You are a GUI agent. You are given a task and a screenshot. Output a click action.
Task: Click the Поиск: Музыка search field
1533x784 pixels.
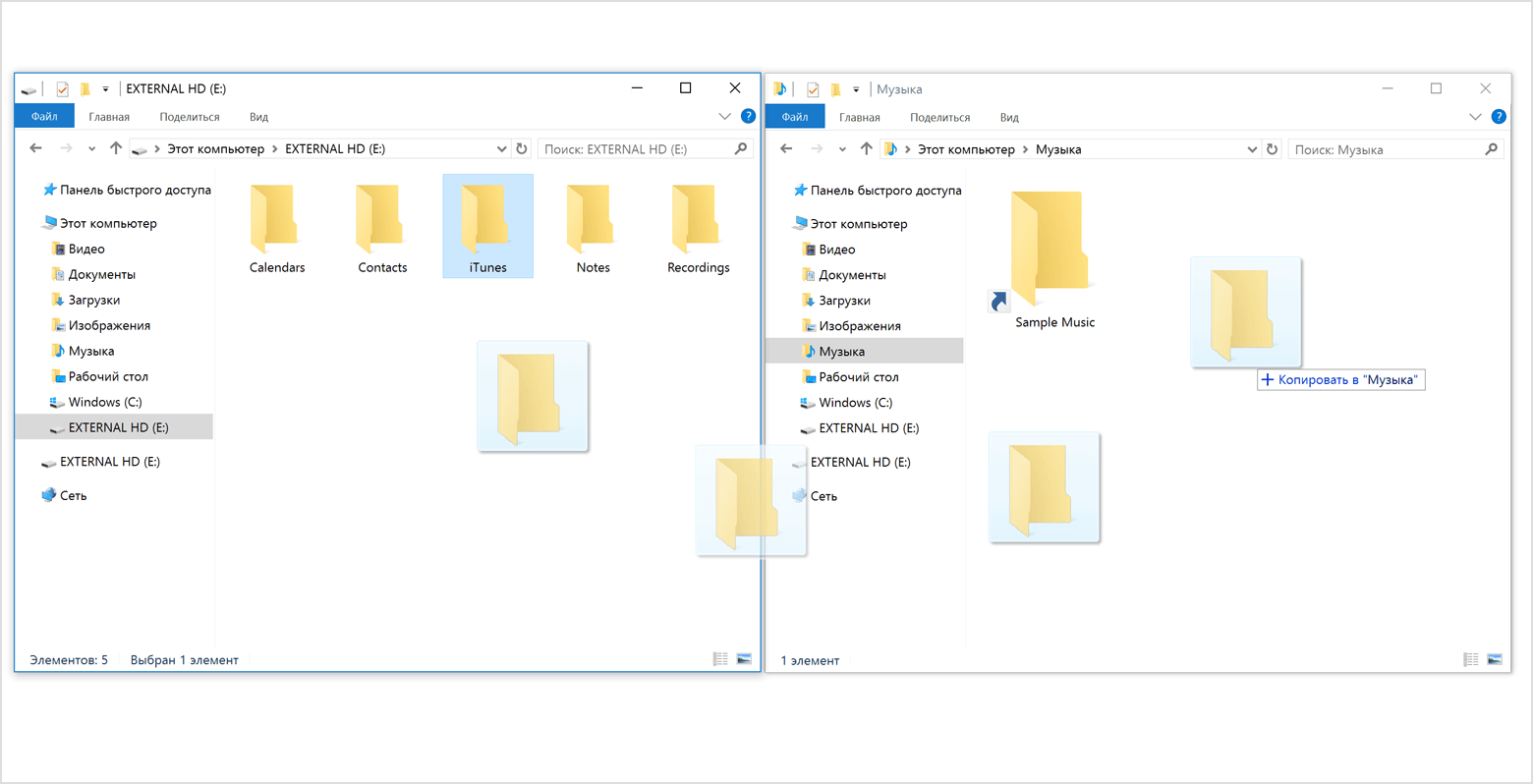coord(1386,149)
